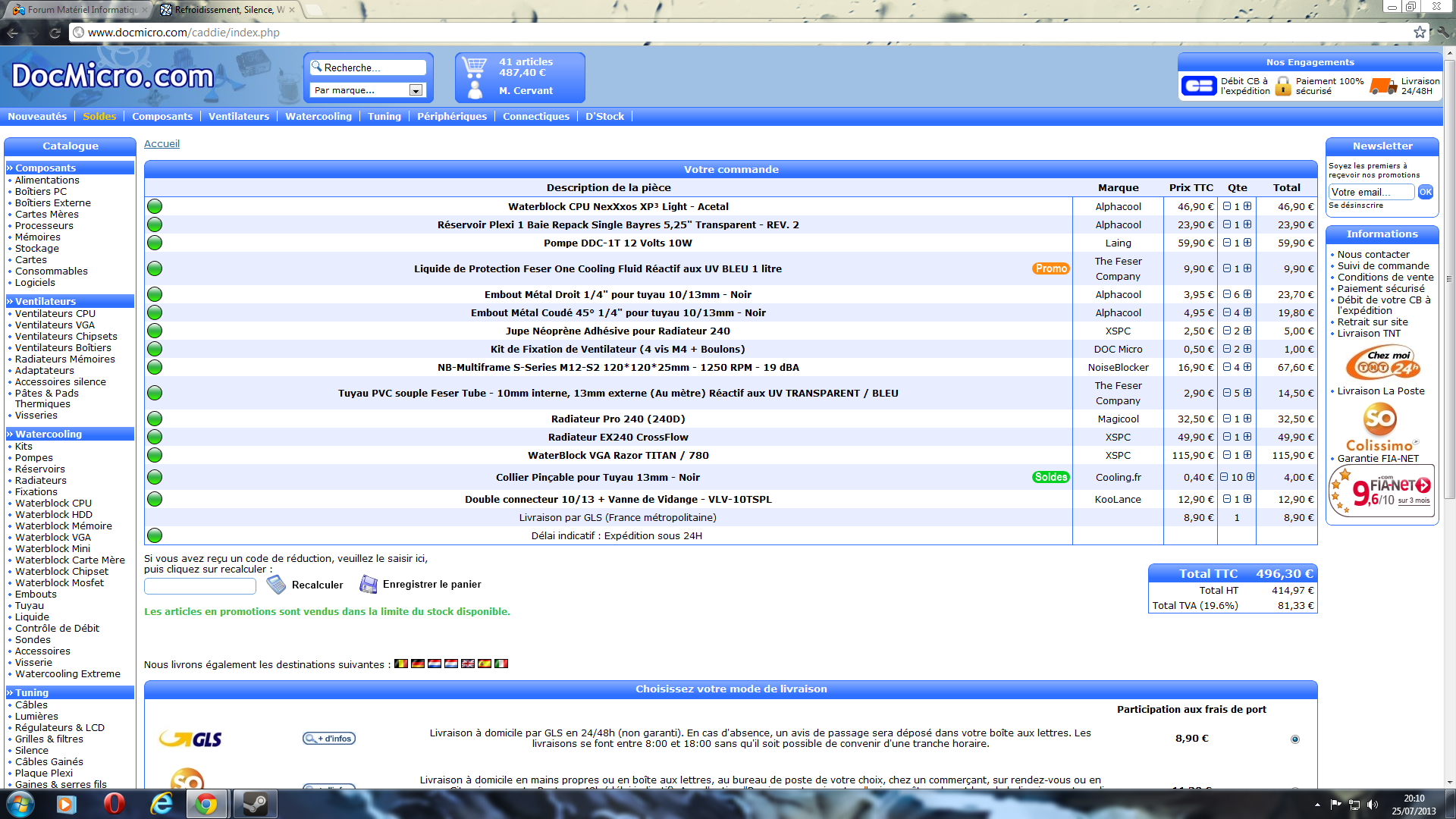
Task: Select the GLS home delivery radio button
Action: pyautogui.click(x=1295, y=737)
